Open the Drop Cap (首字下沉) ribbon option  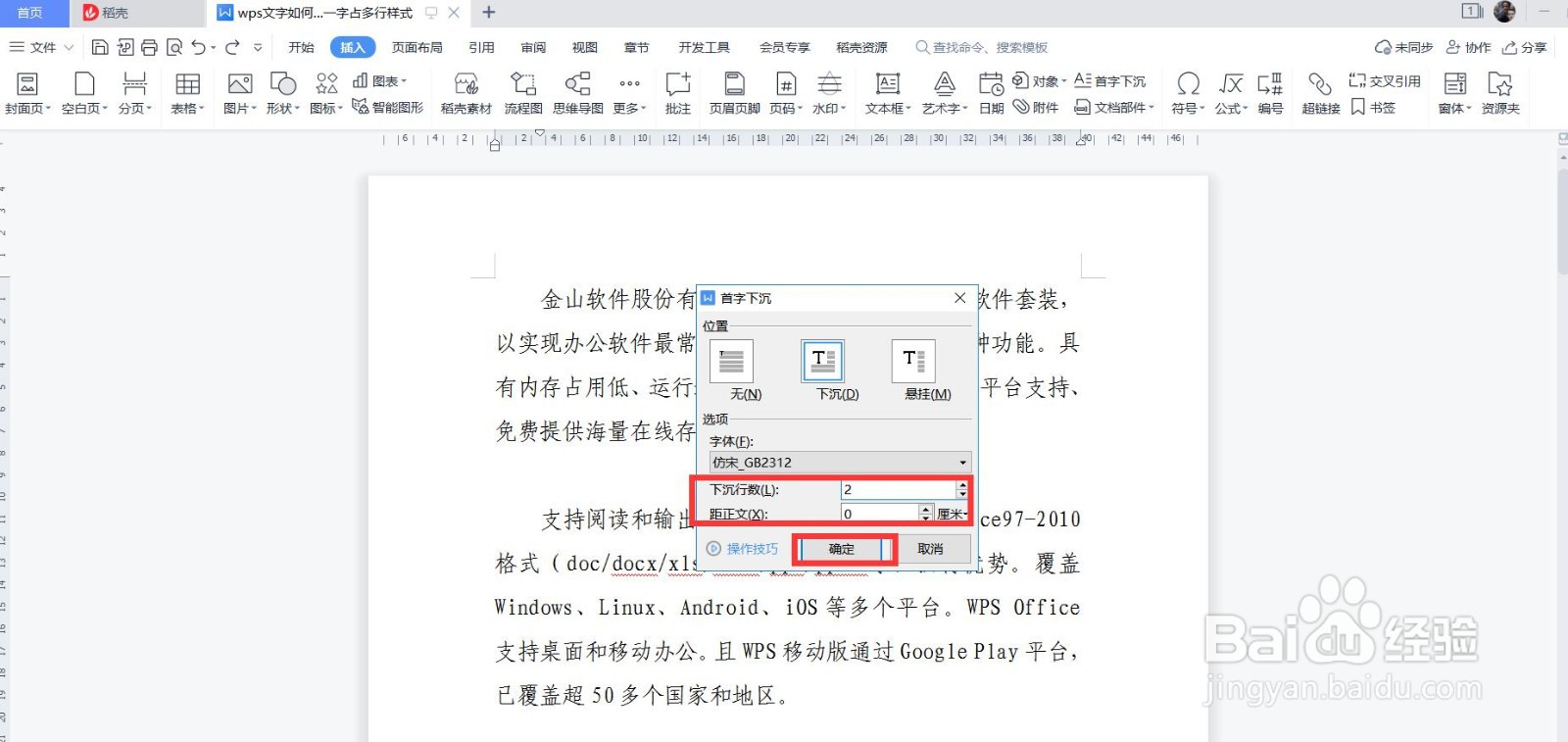click(x=1110, y=81)
